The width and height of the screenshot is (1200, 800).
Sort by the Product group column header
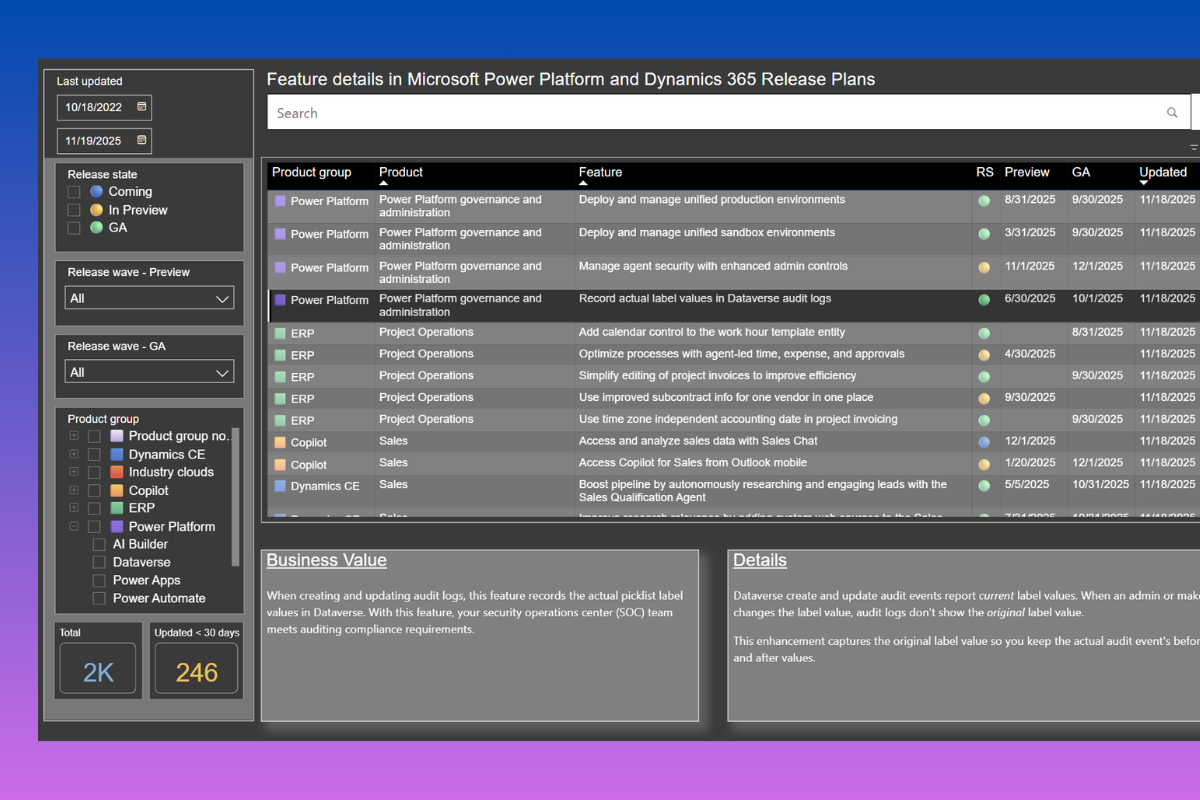point(311,172)
